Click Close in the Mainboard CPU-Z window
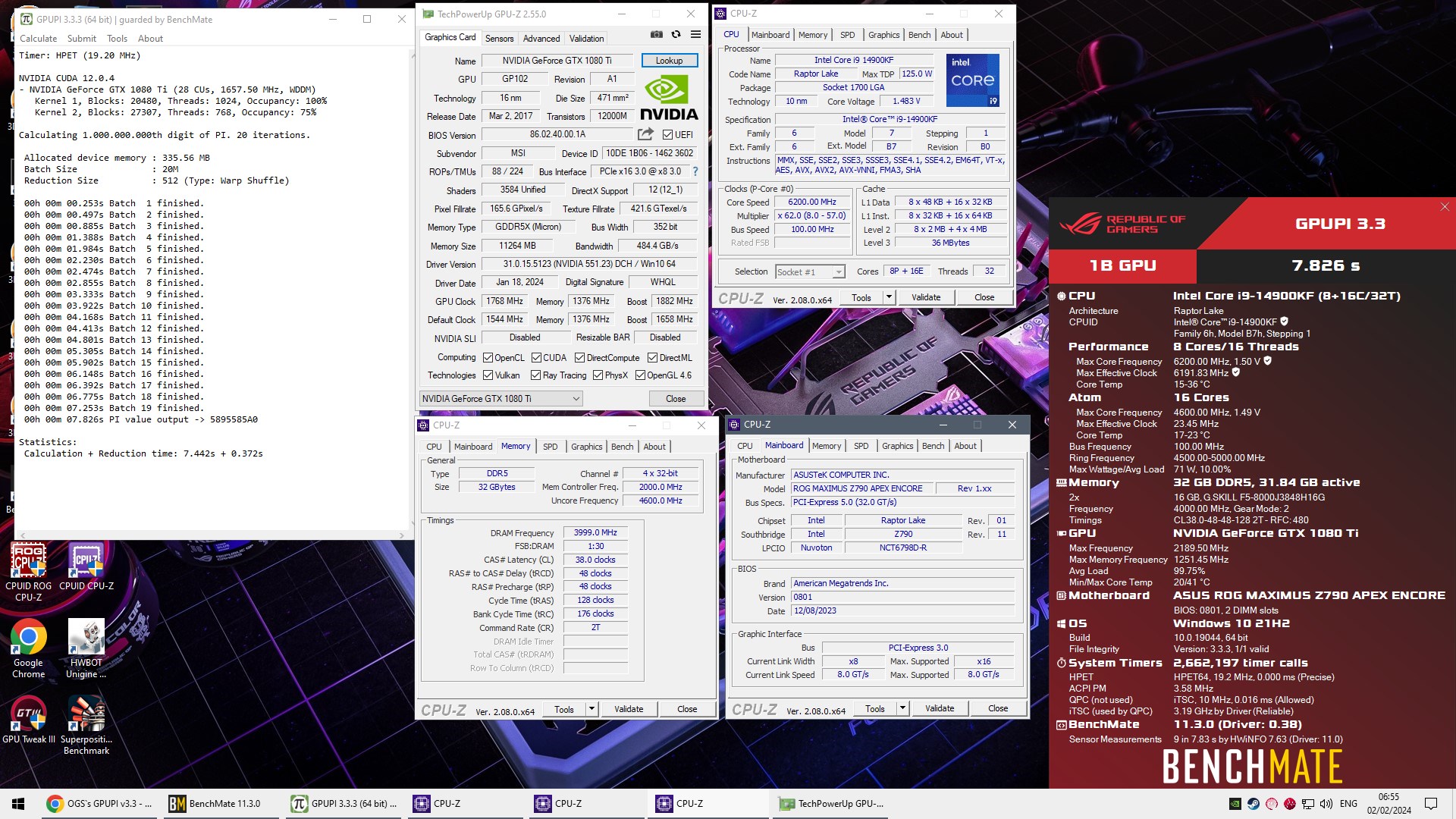 tap(998, 708)
